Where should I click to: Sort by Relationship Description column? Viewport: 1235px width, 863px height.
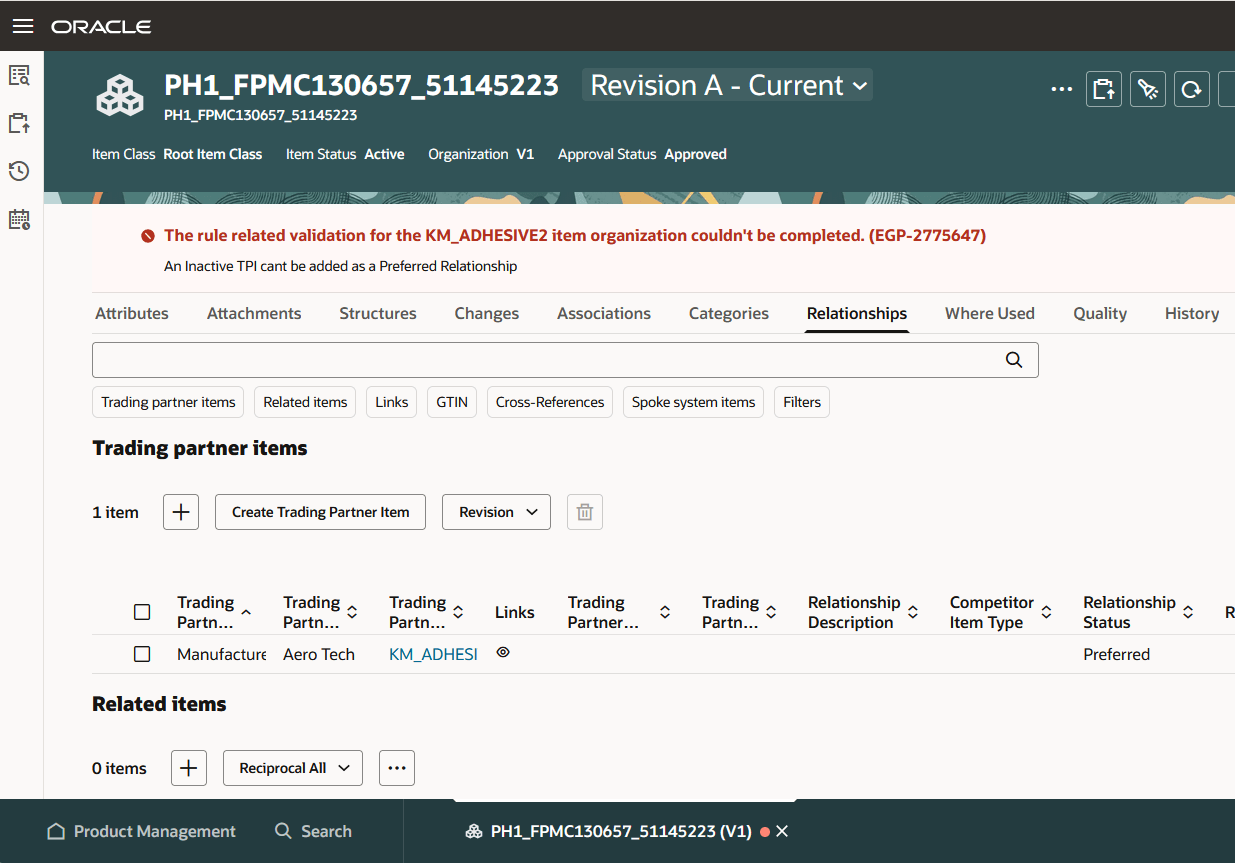[x=913, y=612]
